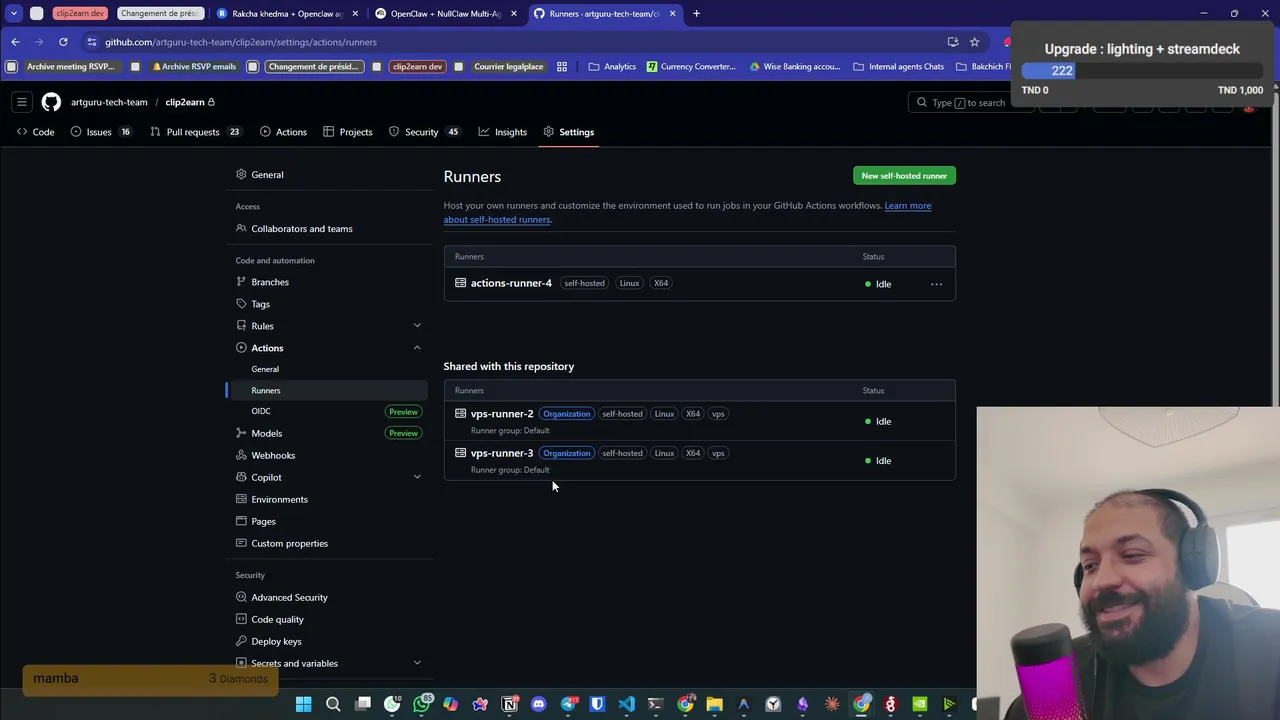Open the GitHub hamburger navigation menu
Image resolution: width=1280 pixels, height=720 pixels.
click(x=21, y=102)
